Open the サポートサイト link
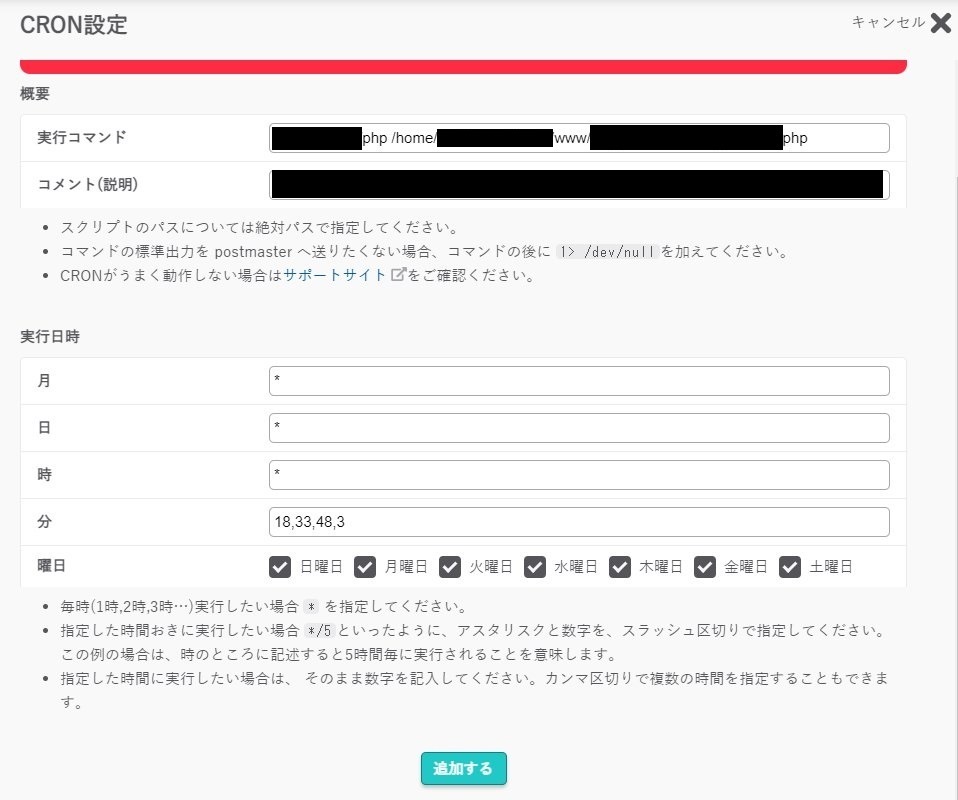The image size is (958, 800). (334, 275)
